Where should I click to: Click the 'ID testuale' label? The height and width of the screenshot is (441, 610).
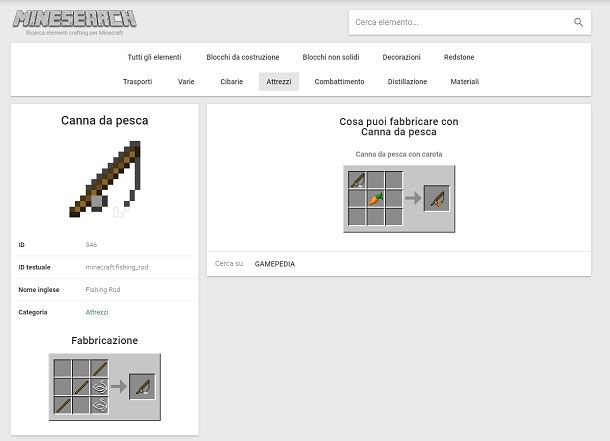(34, 267)
